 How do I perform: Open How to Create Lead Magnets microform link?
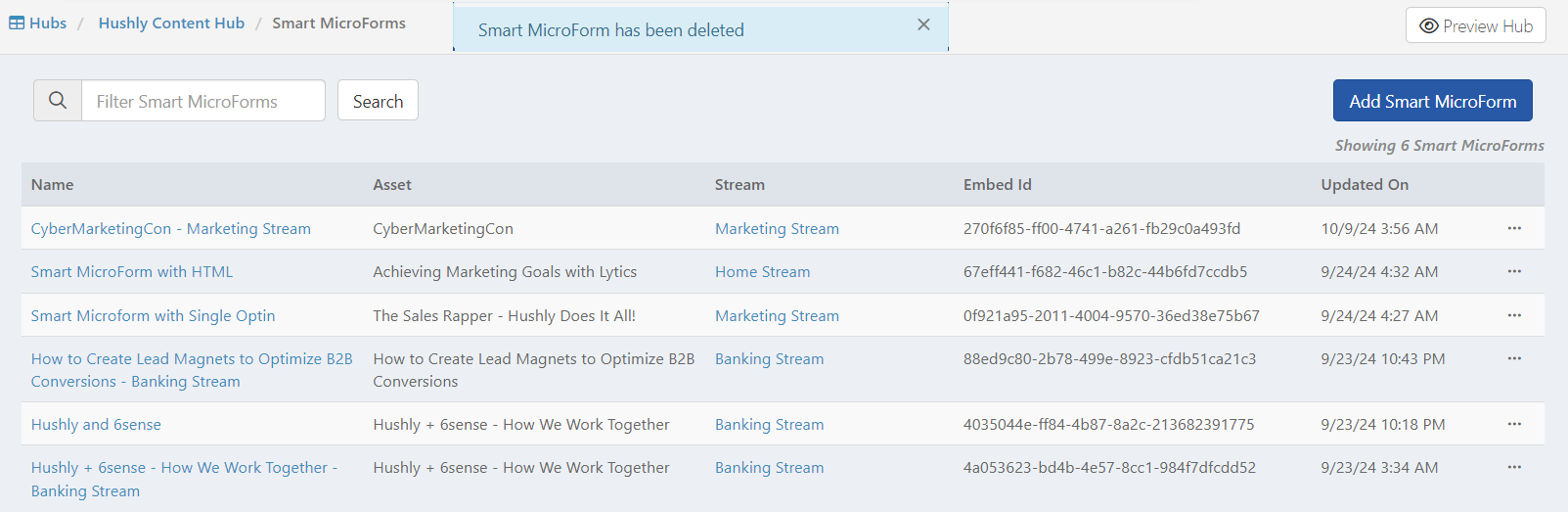click(192, 370)
